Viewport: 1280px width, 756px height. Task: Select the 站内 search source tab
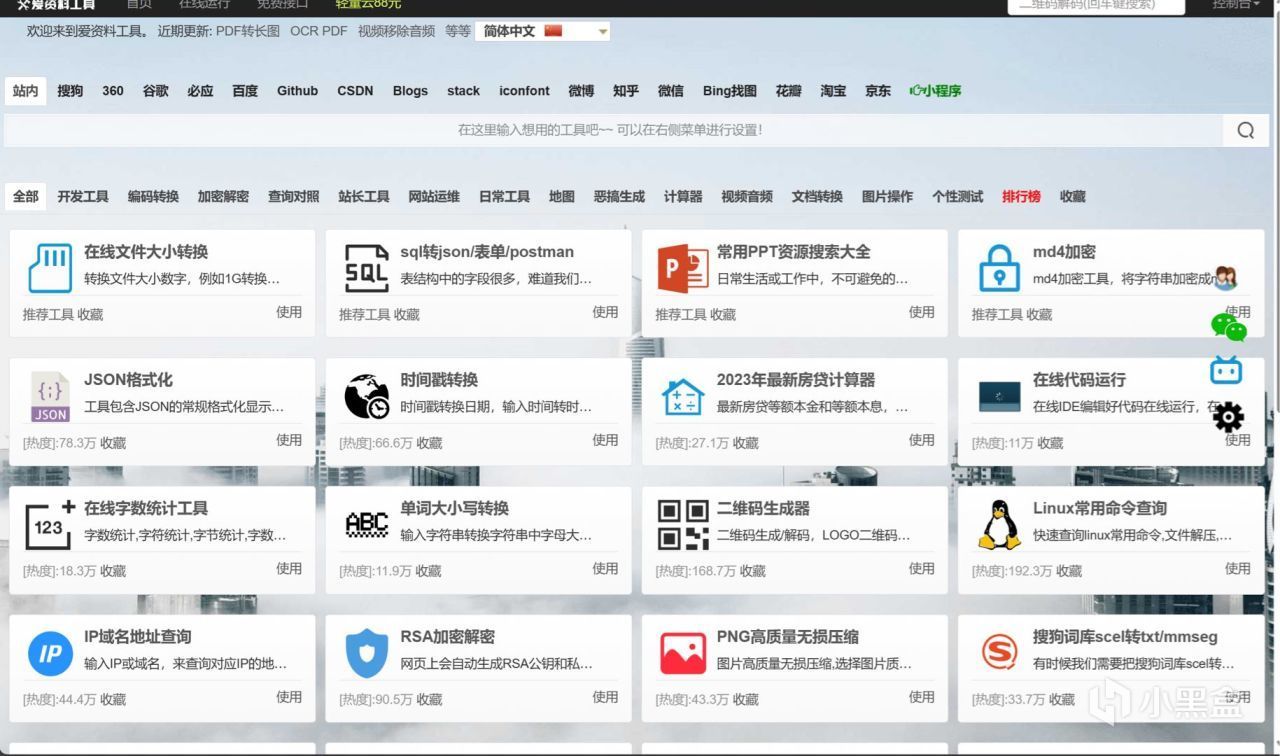click(26, 90)
